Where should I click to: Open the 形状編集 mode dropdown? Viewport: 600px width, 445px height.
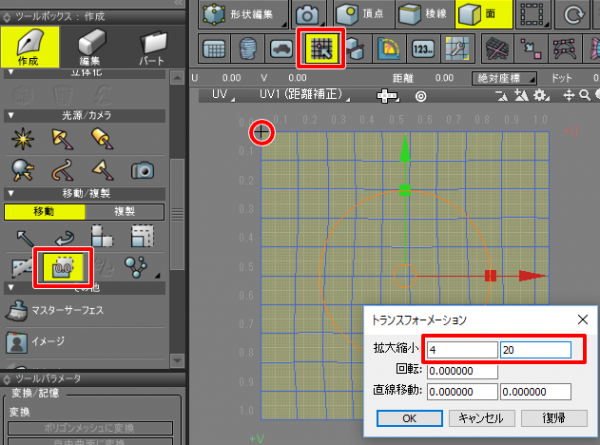pyautogui.click(x=243, y=14)
